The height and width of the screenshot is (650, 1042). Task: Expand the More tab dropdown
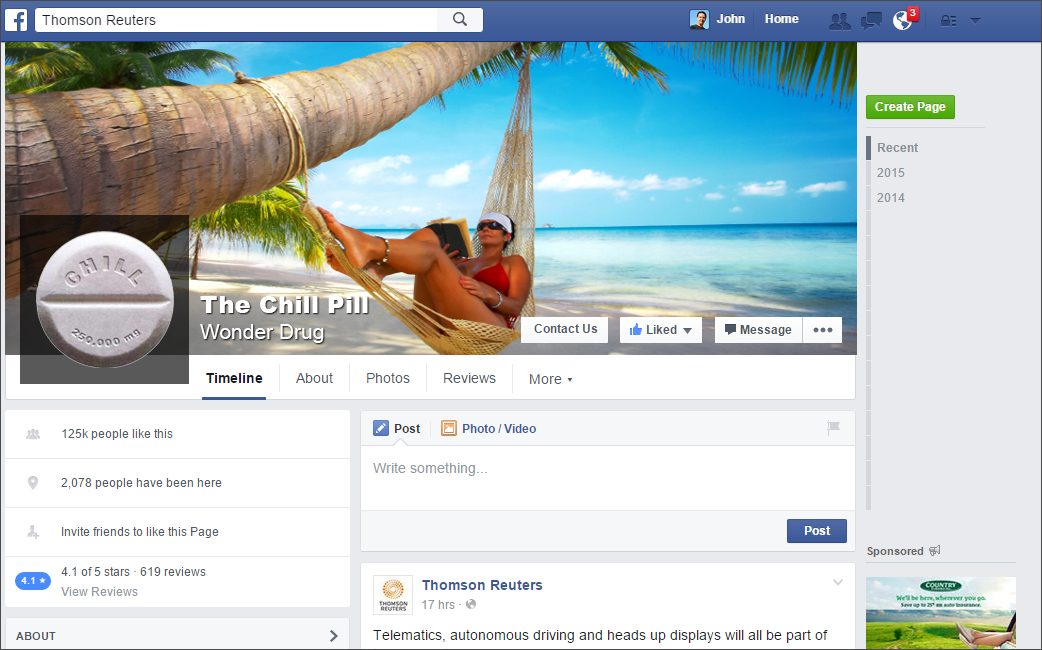click(x=550, y=379)
